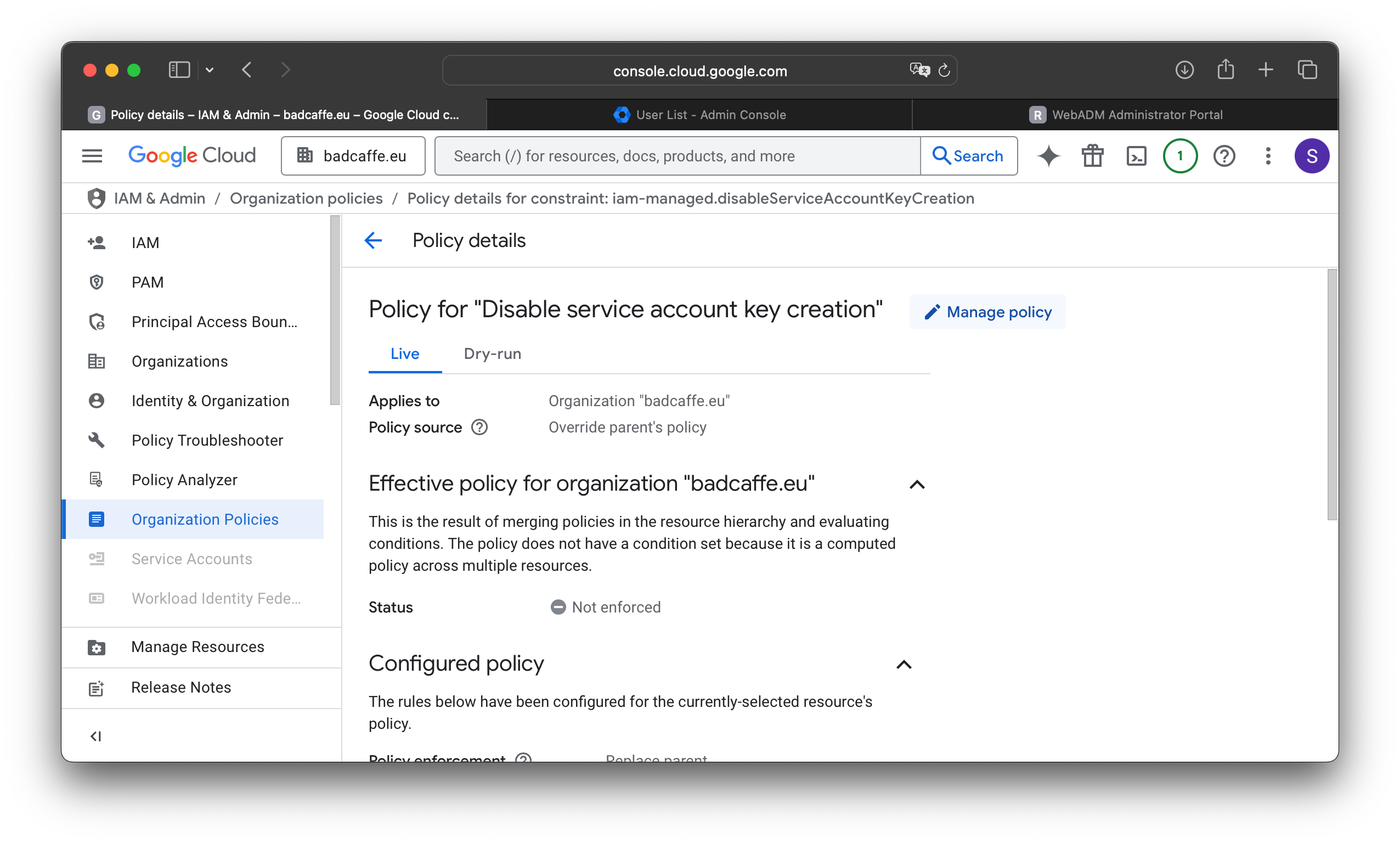Screen dimensions: 1400x843
Task: Click the Not enforced status text
Action: point(616,607)
